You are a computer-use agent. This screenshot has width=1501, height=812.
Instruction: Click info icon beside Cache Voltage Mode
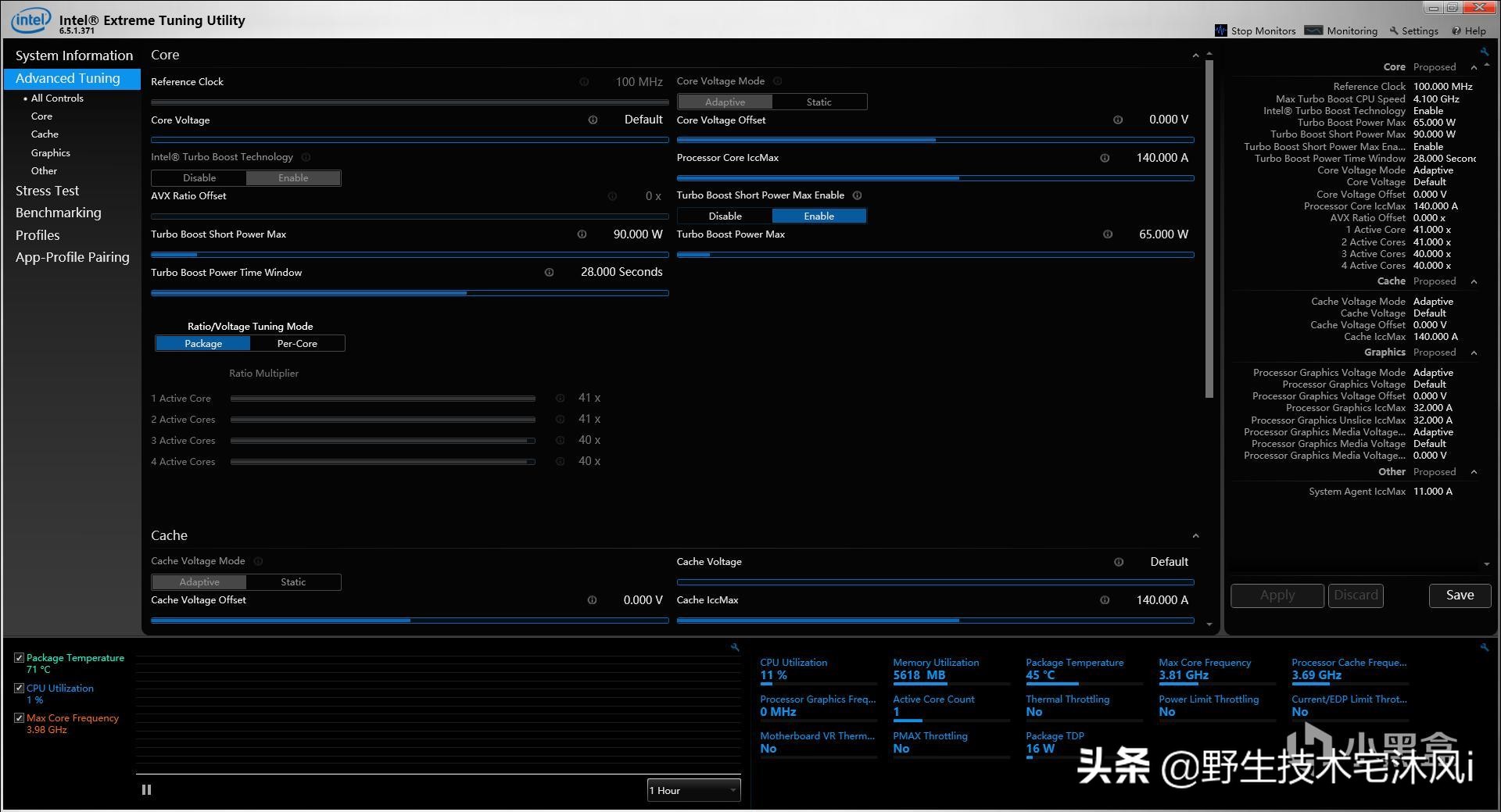(258, 561)
